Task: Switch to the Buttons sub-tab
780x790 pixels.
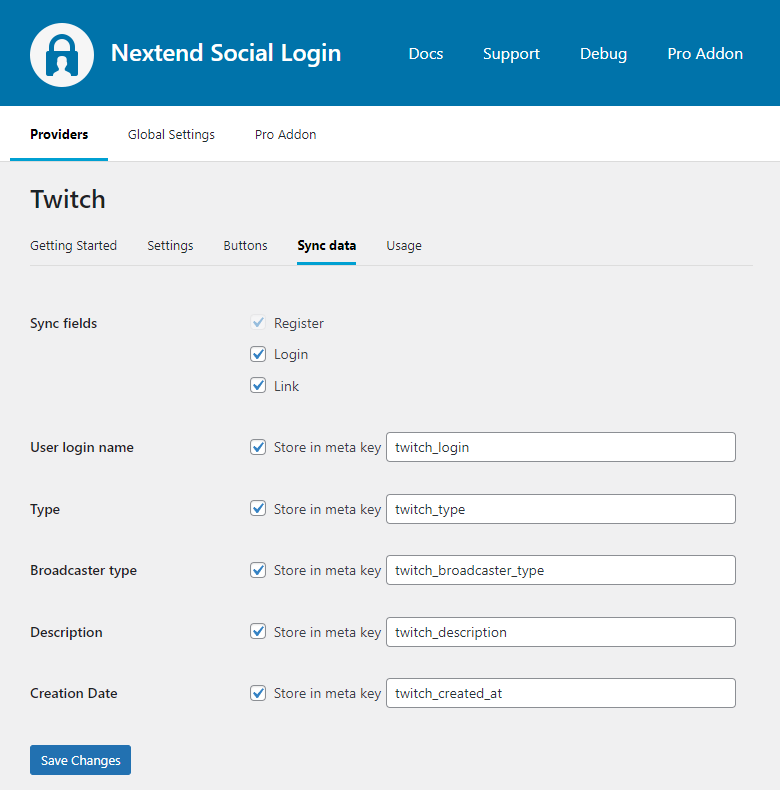Action: (245, 246)
